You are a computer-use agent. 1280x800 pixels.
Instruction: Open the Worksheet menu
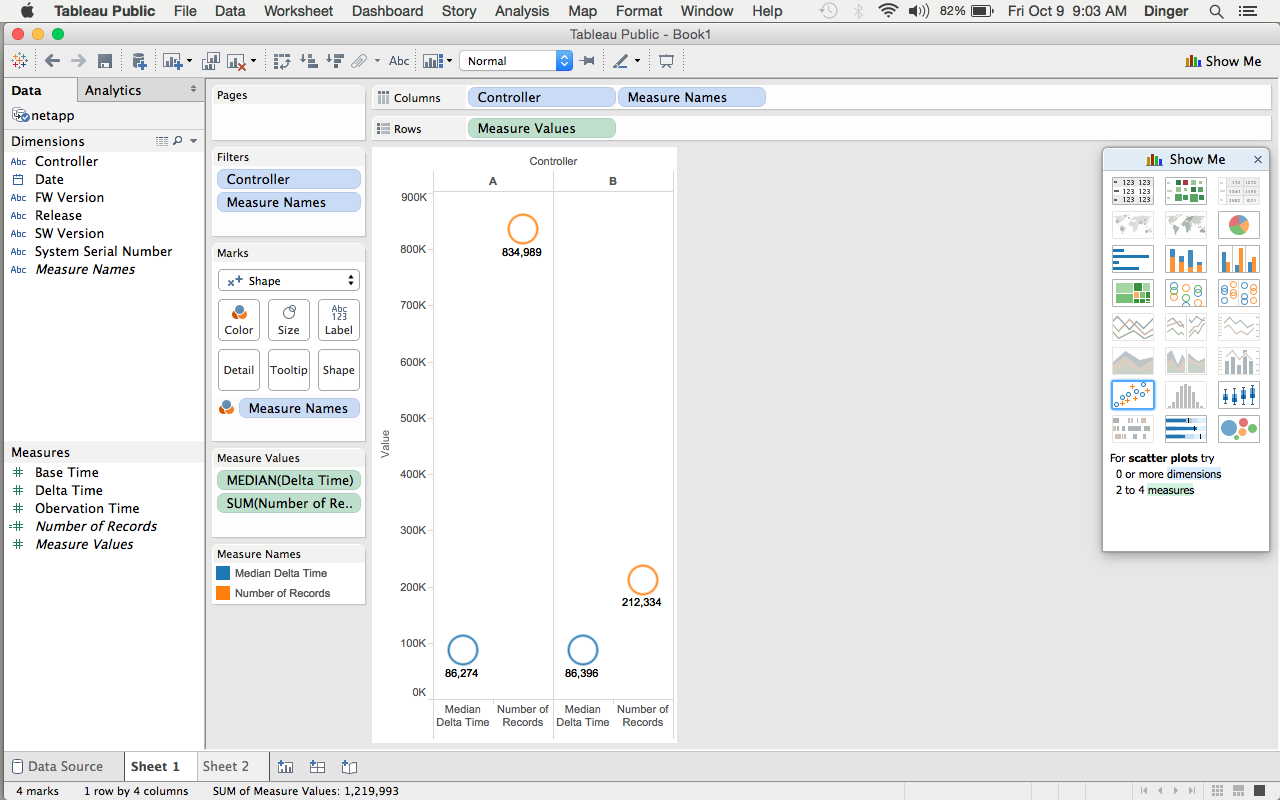pyautogui.click(x=298, y=11)
